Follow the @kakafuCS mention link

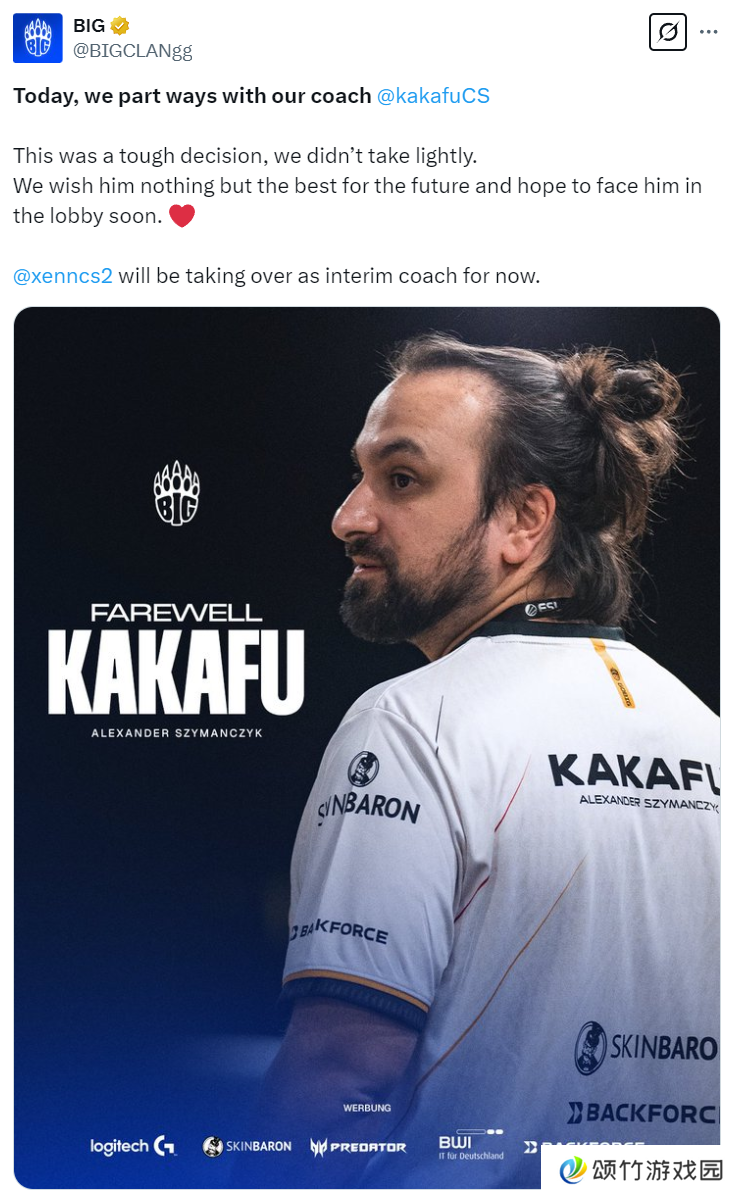[433, 96]
